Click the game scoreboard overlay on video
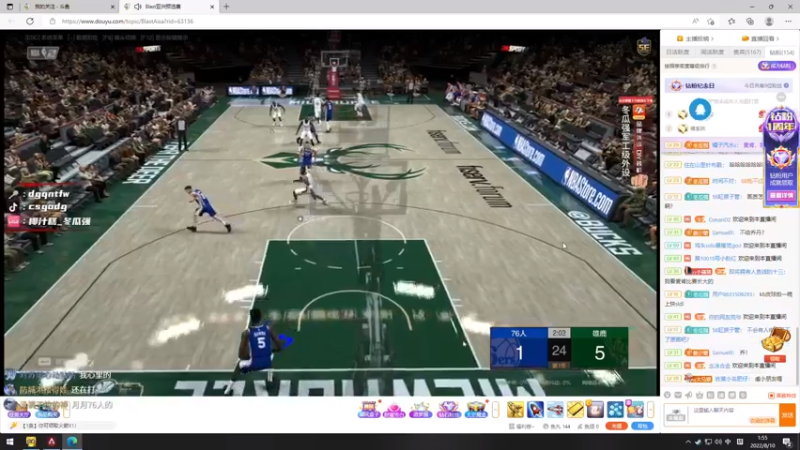Viewport: 800px width, 450px height. [559, 348]
